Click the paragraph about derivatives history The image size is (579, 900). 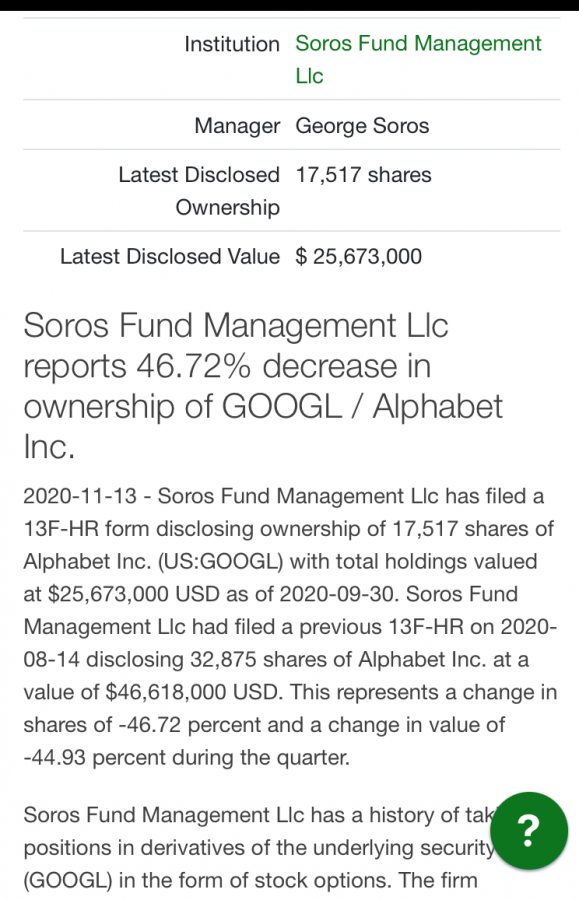[258, 848]
